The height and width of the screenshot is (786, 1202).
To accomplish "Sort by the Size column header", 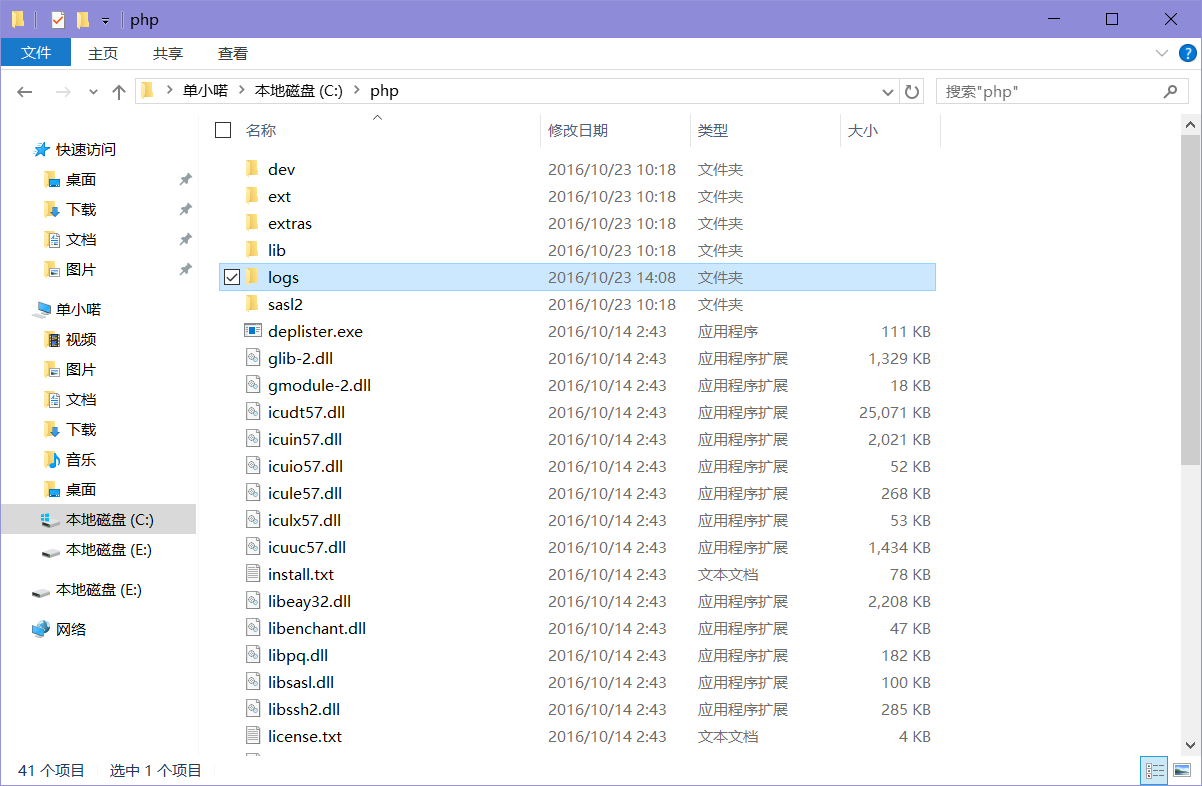I will point(863,130).
